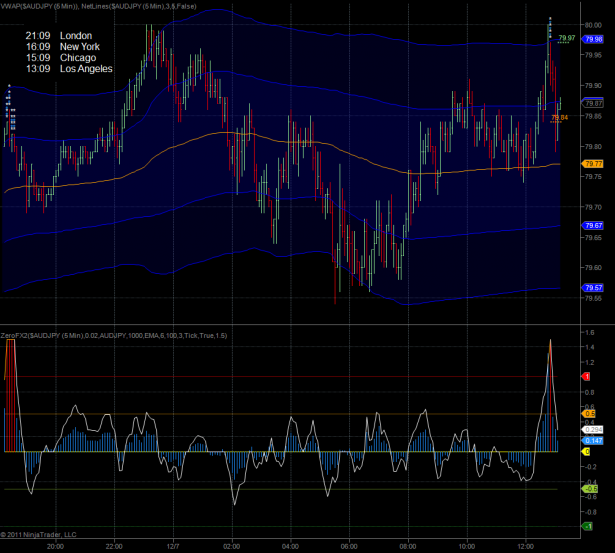Click the green 79.97 net line label
Viewport: 615px width, 553px height.
click(x=567, y=38)
